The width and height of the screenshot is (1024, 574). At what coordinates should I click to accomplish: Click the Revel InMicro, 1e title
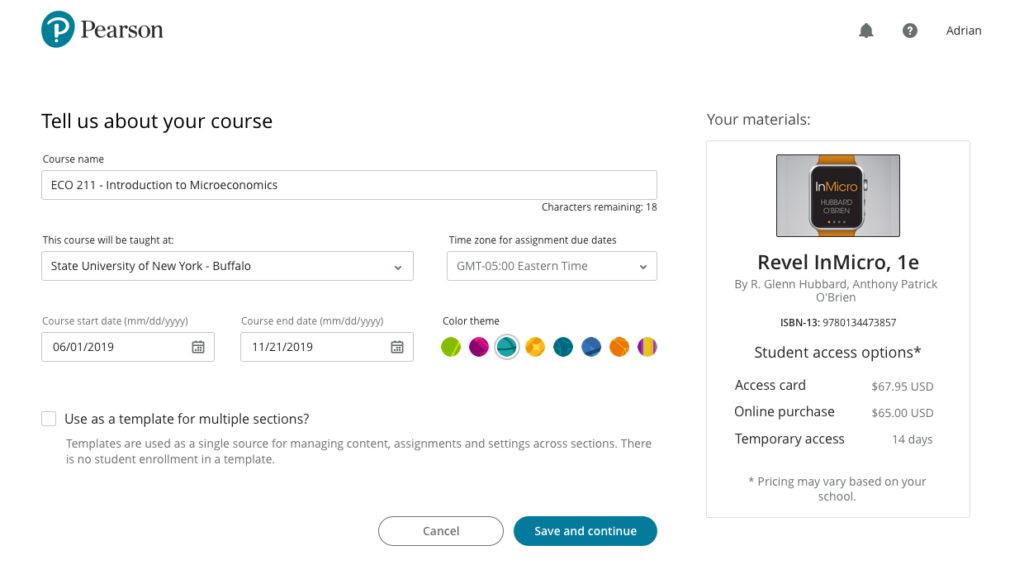[x=838, y=262]
